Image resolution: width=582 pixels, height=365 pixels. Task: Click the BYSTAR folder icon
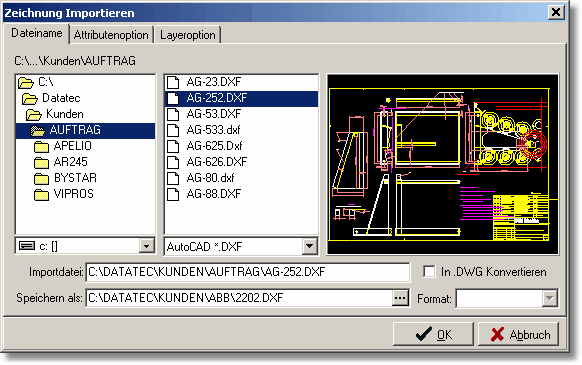pyautogui.click(x=41, y=179)
